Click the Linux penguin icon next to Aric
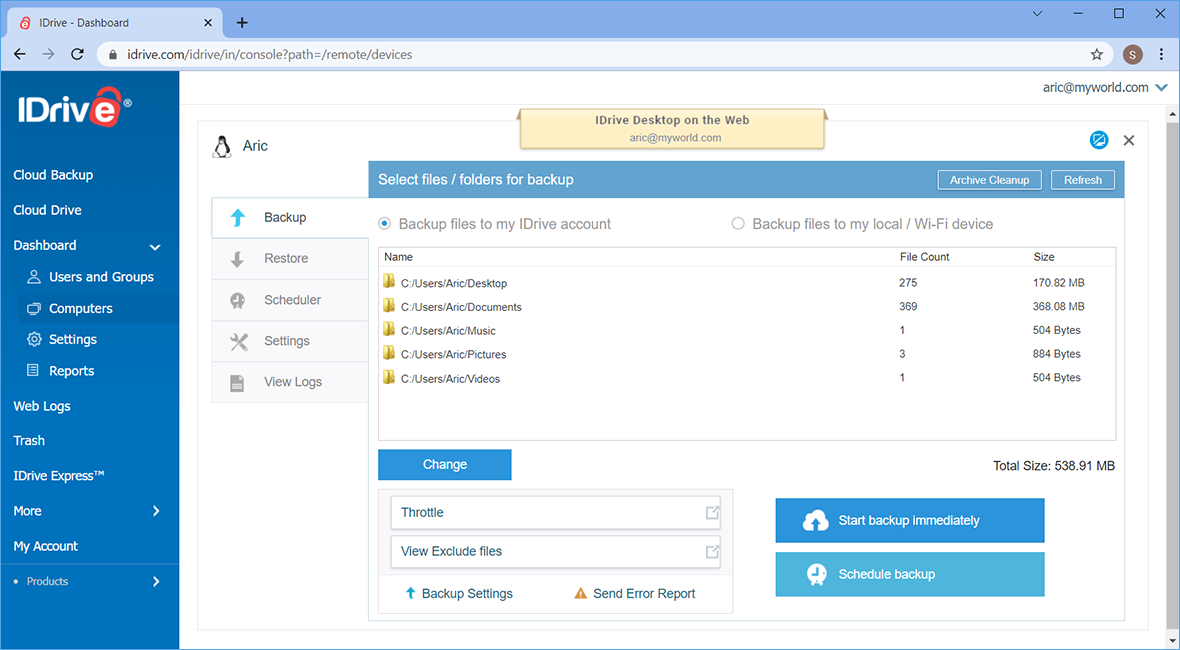 click(222, 146)
